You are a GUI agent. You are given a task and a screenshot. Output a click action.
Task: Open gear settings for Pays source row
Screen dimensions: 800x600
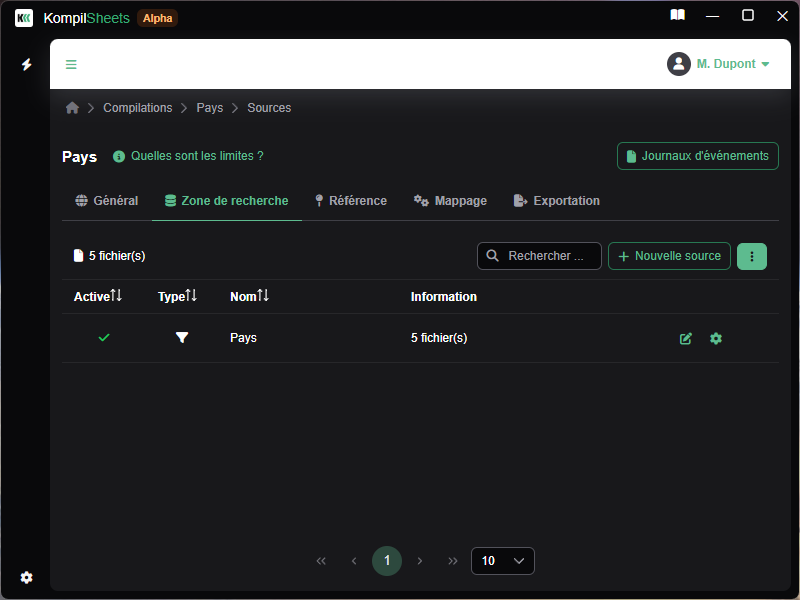pos(715,339)
